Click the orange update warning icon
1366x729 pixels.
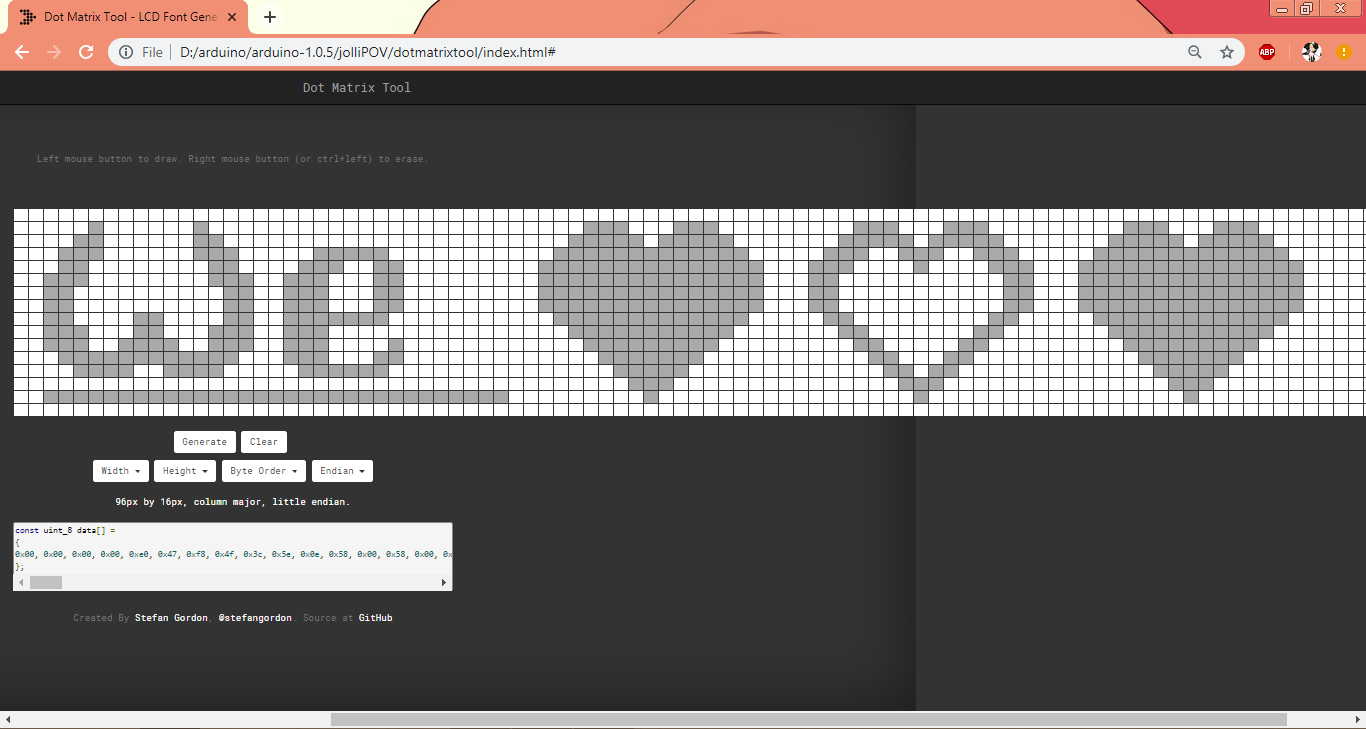(x=1344, y=51)
